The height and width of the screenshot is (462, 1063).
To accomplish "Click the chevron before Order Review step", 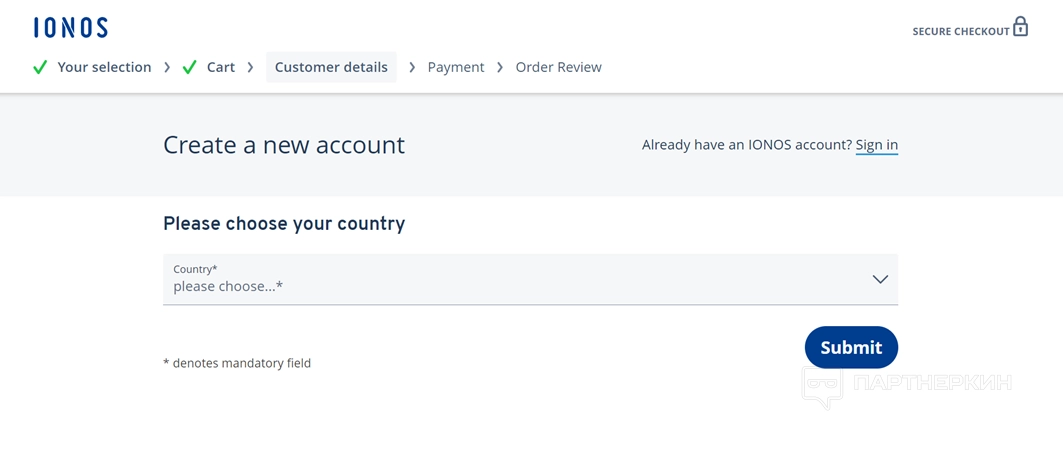I will tap(500, 67).
